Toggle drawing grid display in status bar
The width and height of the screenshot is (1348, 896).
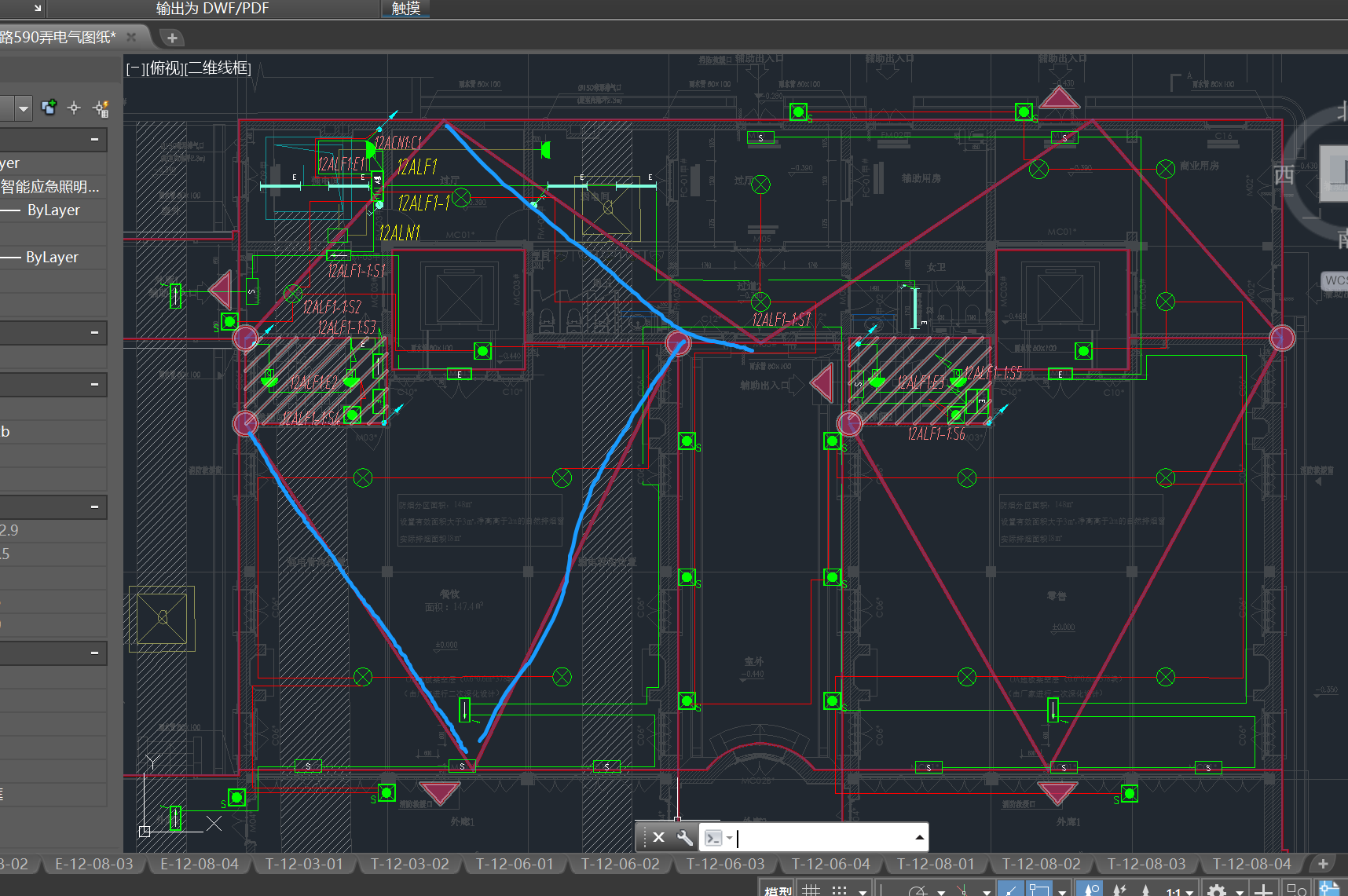click(x=811, y=890)
